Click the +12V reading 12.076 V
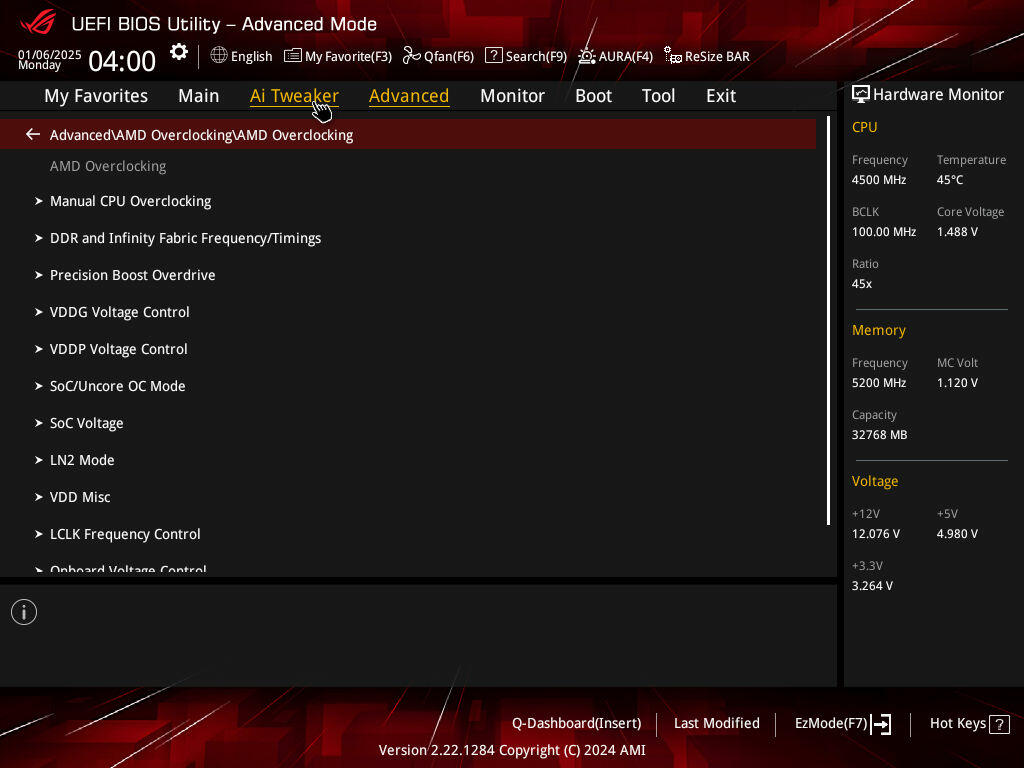Screen dimensions: 1024x768 (876, 534)
